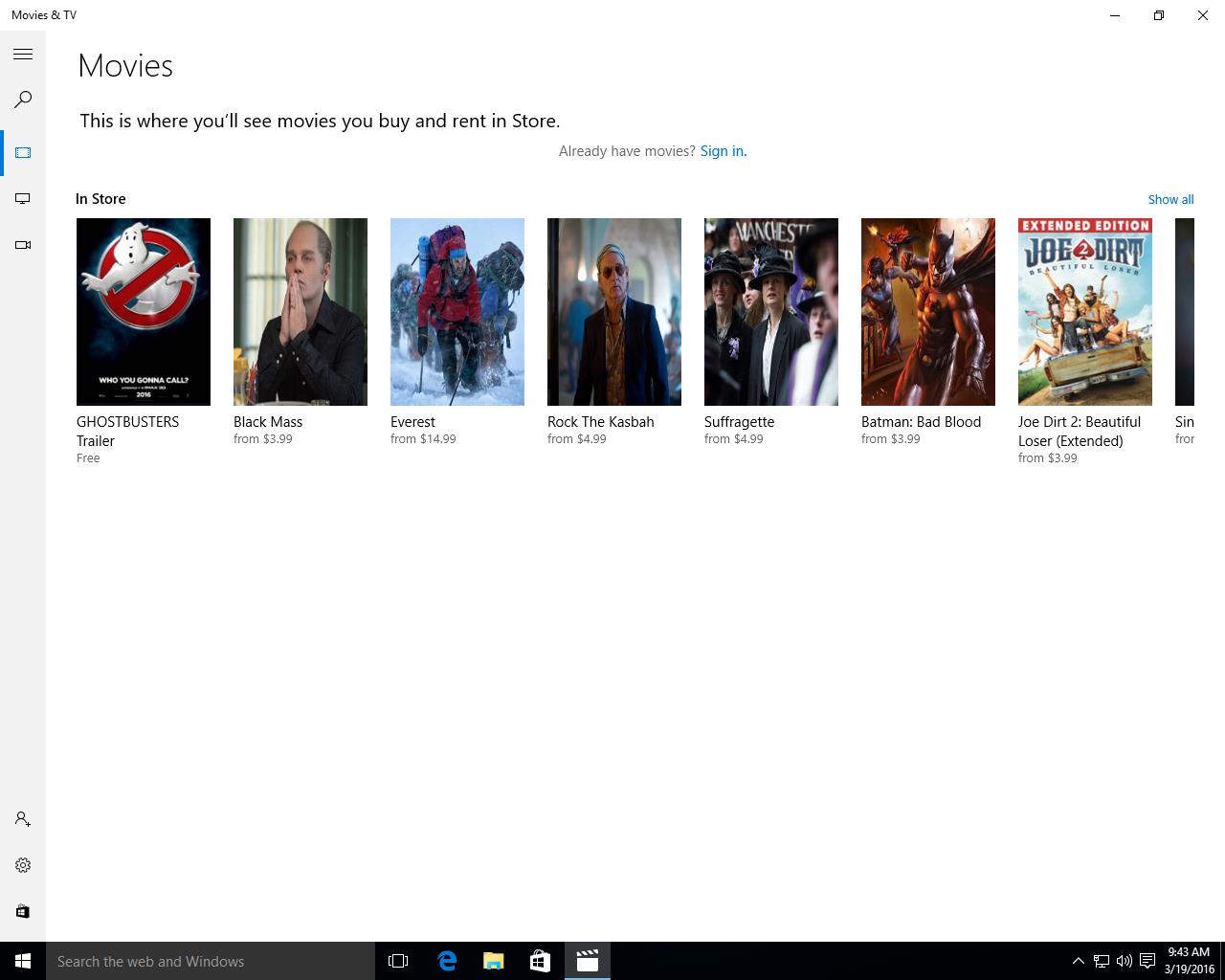Open the Everest movie poster
The width and height of the screenshot is (1225, 980).
tap(457, 312)
